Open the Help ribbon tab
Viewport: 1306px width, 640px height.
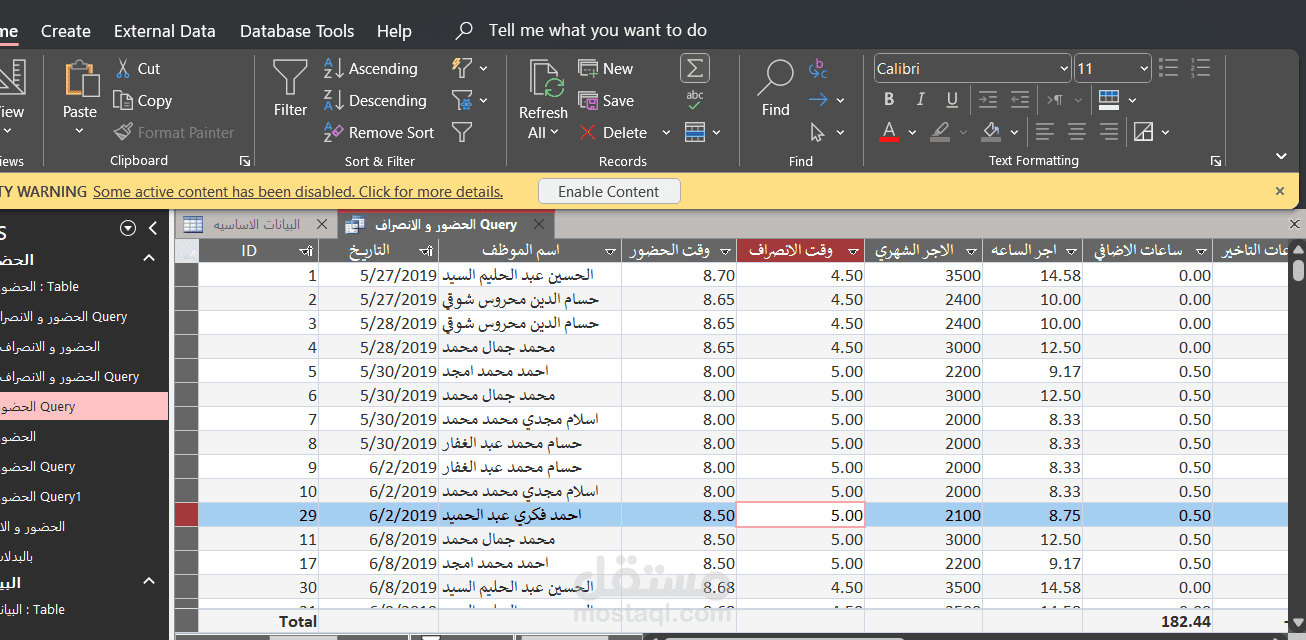tap(394, 31)
